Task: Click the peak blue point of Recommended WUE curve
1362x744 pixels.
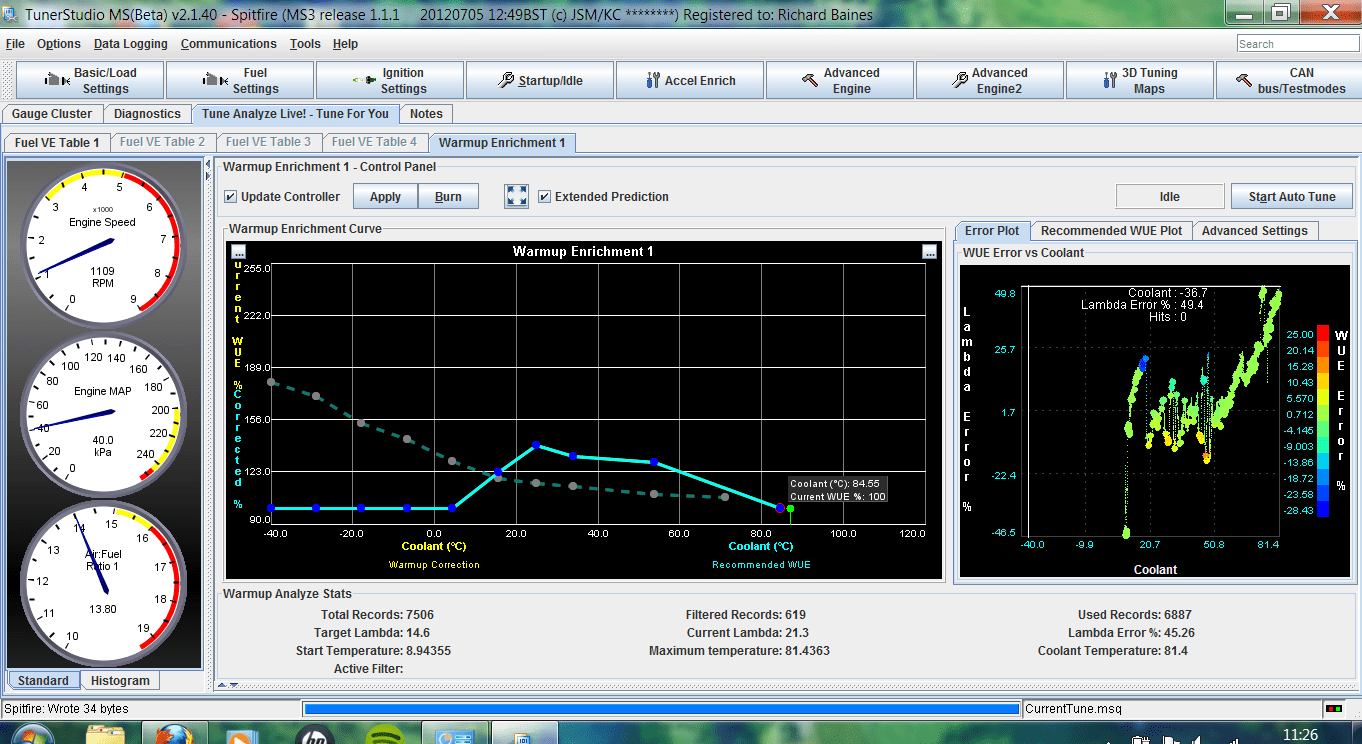Action: coord(536,445)
